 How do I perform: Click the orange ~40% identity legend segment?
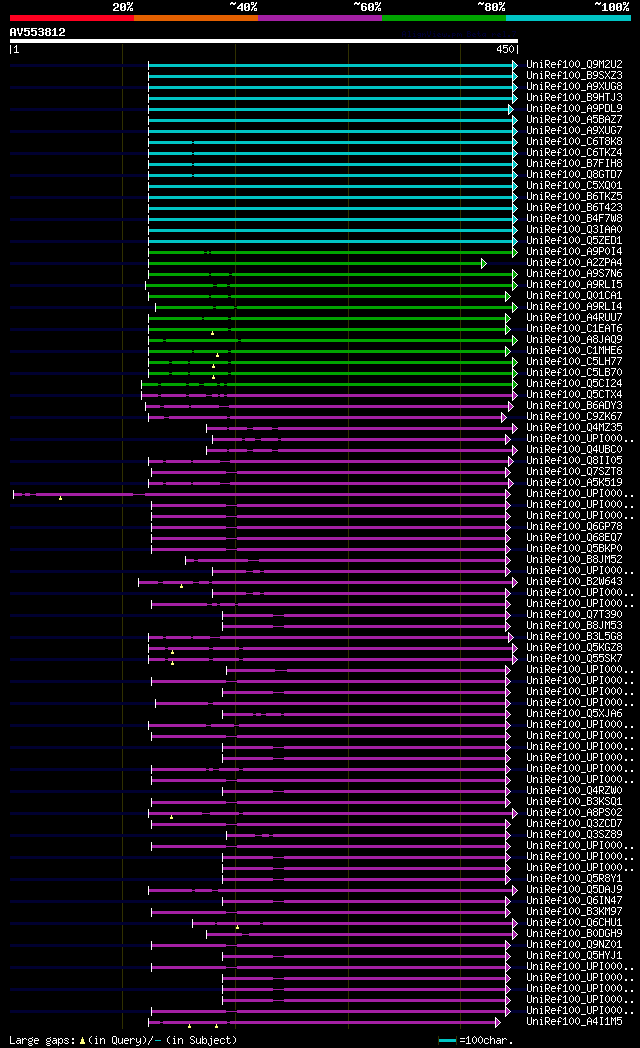click(x=196, y=18)
